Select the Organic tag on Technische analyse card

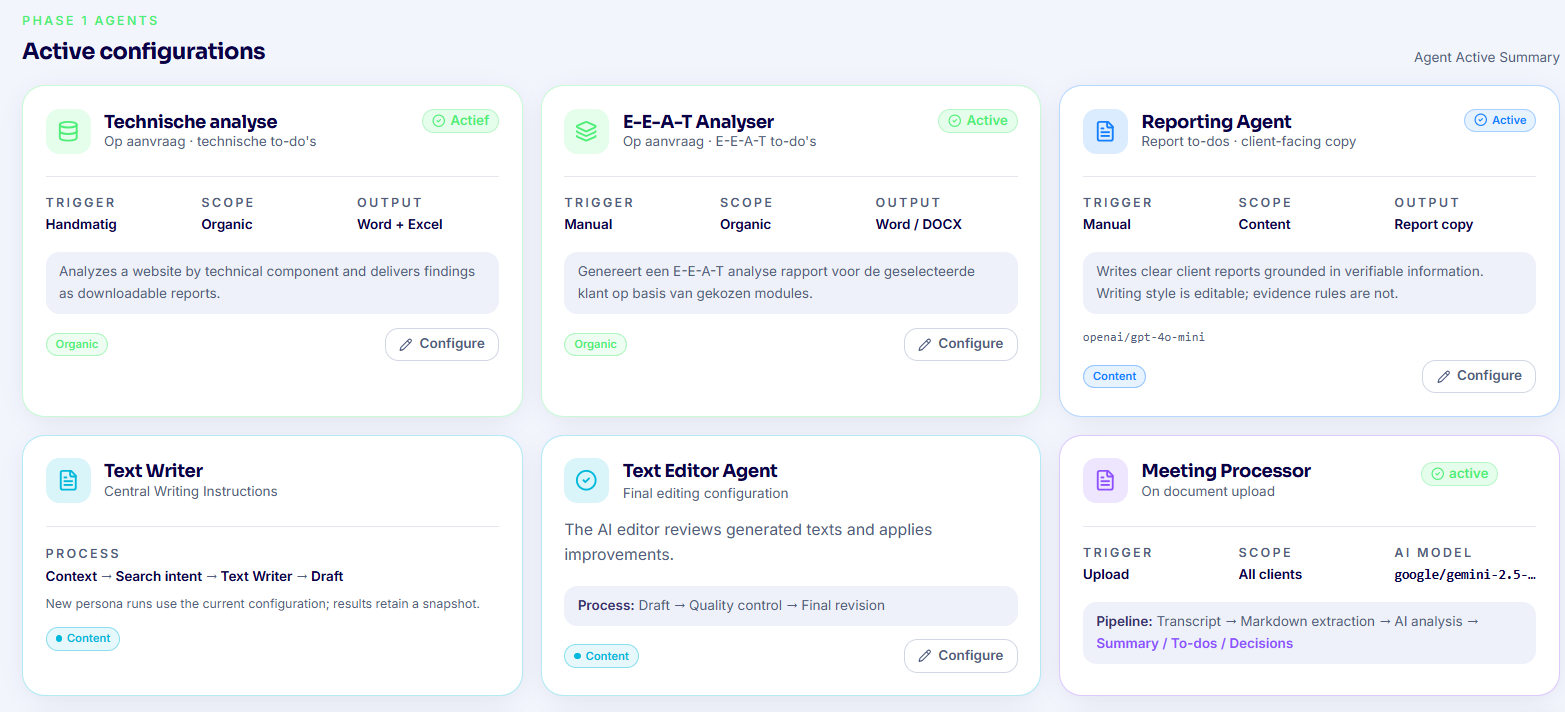click(x=77, y=344)
